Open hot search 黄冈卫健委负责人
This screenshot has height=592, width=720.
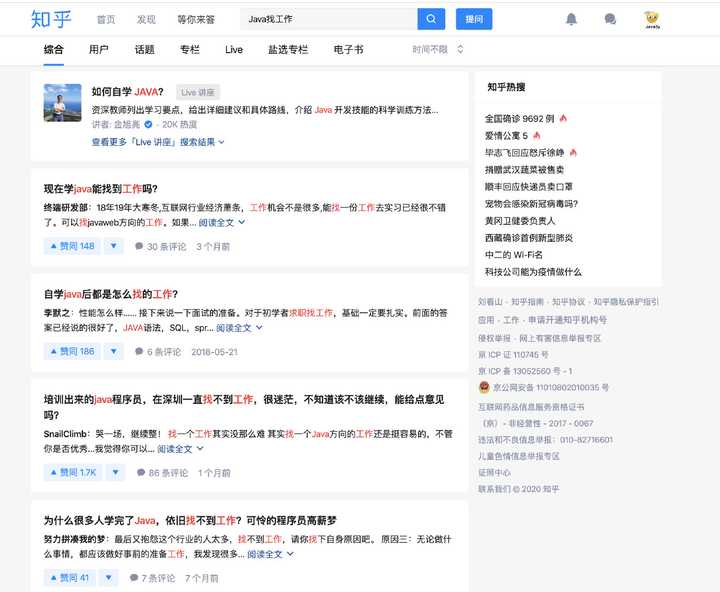tap(520, 220)
